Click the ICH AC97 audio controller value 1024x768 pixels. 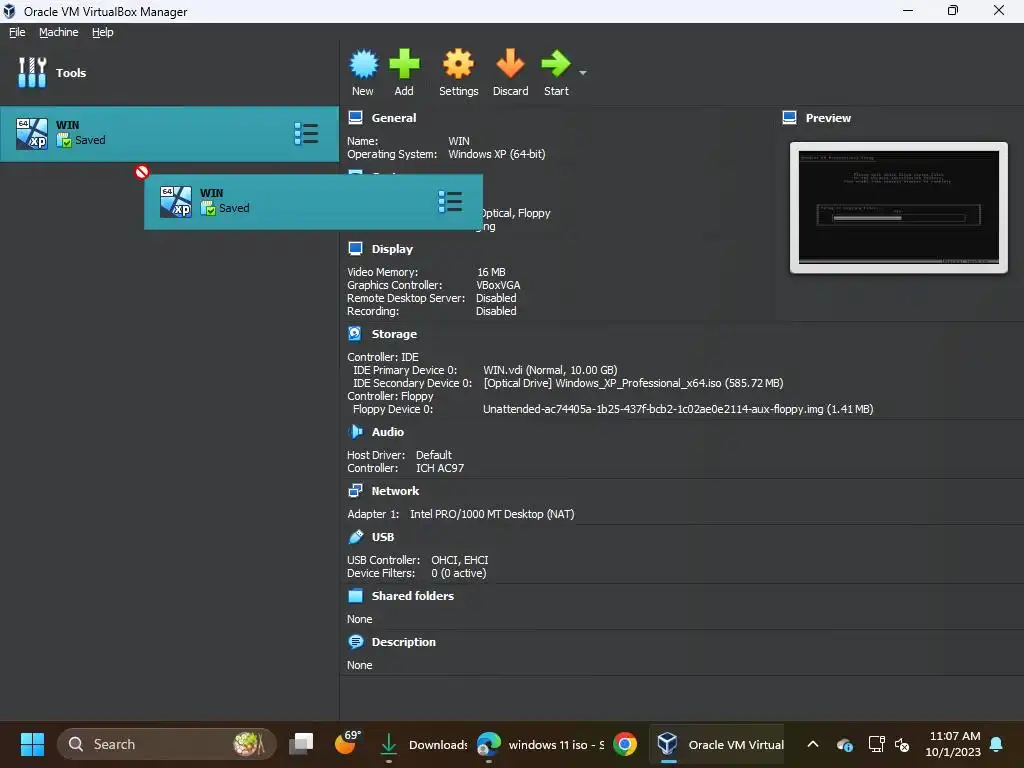pos(440,468)
